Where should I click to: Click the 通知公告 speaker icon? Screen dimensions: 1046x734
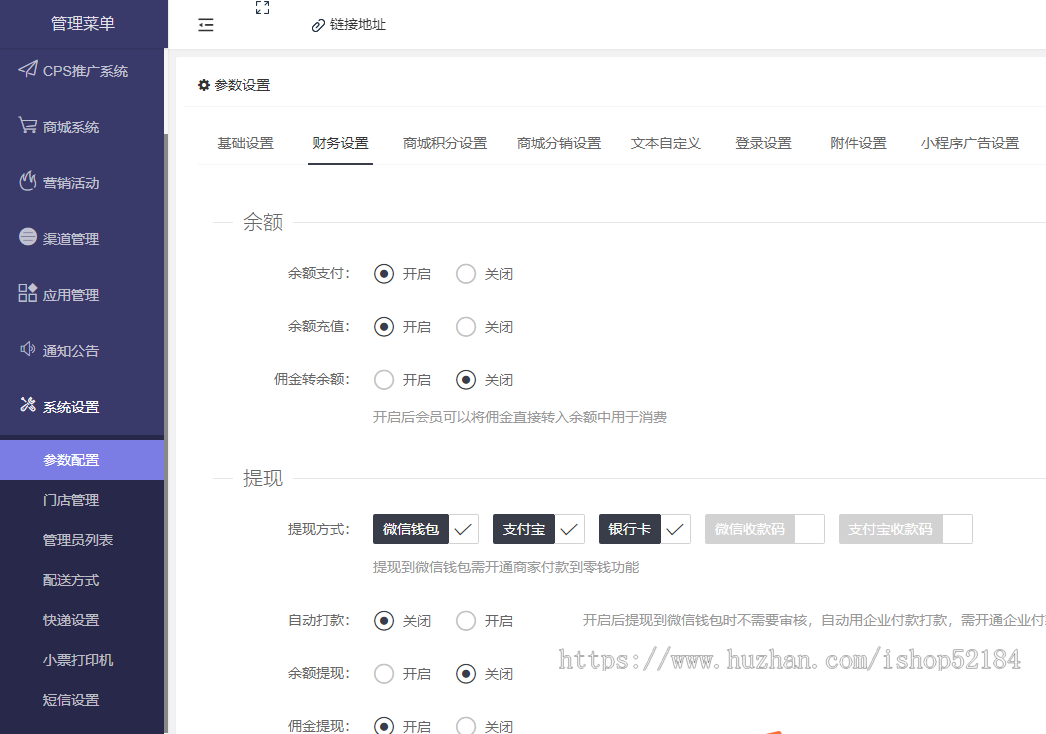pyautogui.click(x=27, y=349)
